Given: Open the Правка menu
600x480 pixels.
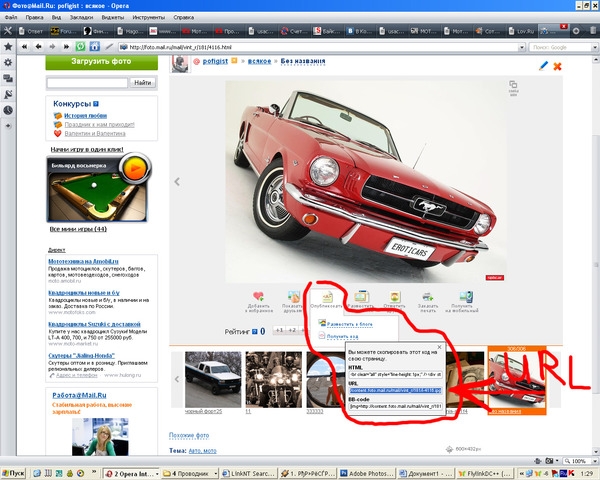Looking at the screenshot, I should click(x=34, y=17).
